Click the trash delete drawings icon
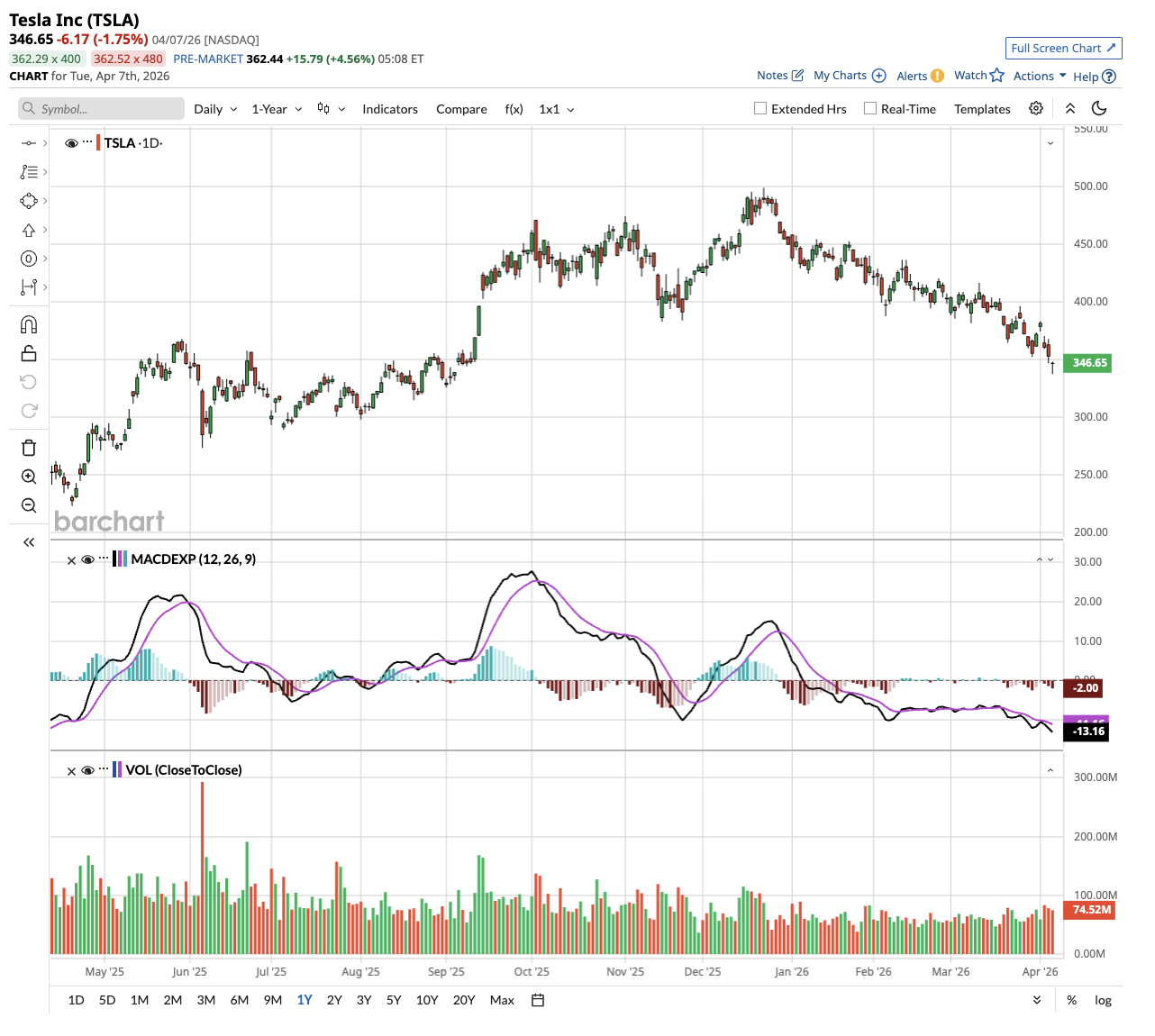The image size is (1155, 1036). point(29,448)
